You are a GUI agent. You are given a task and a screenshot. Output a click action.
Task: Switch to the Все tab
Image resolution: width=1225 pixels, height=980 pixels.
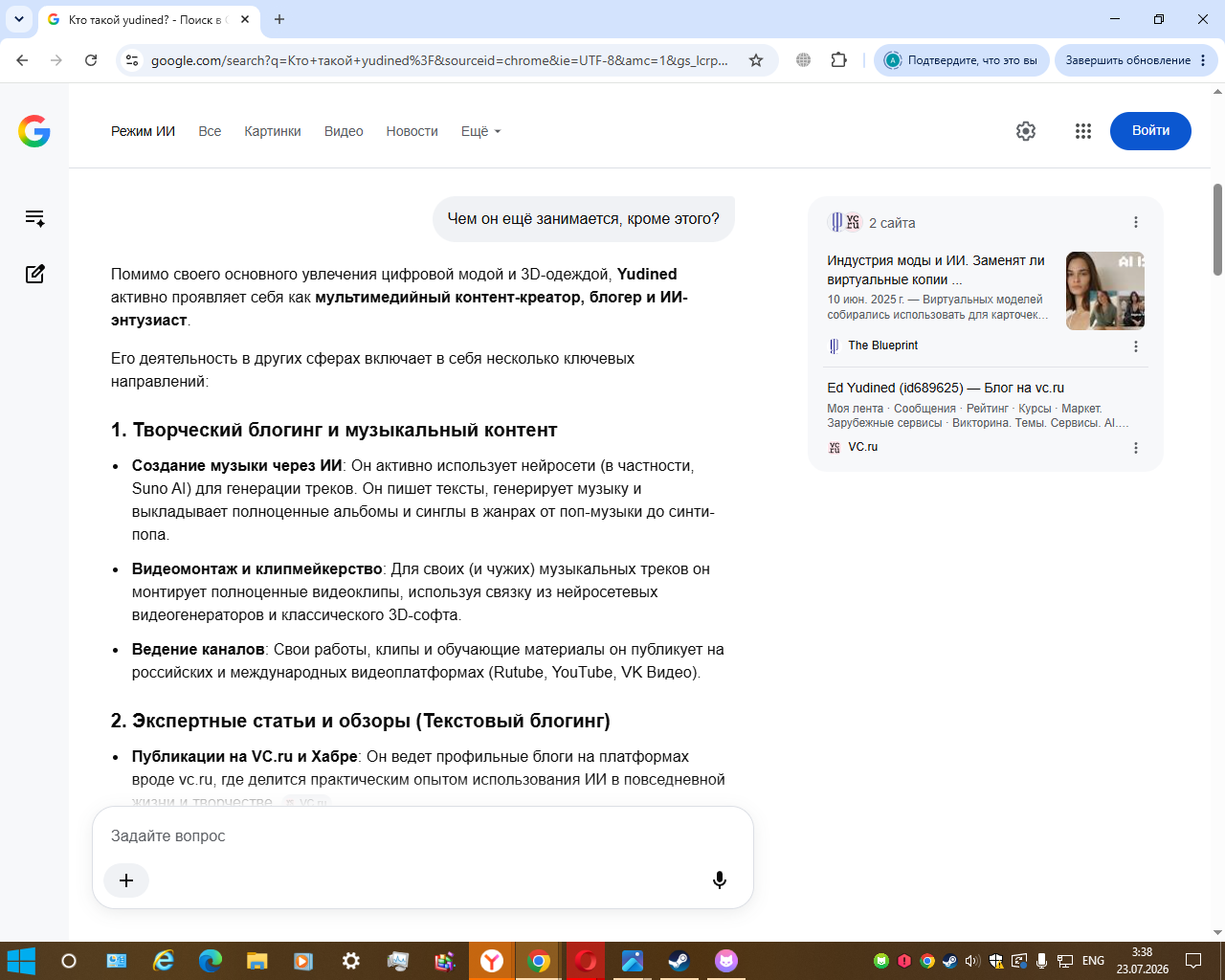210,131
